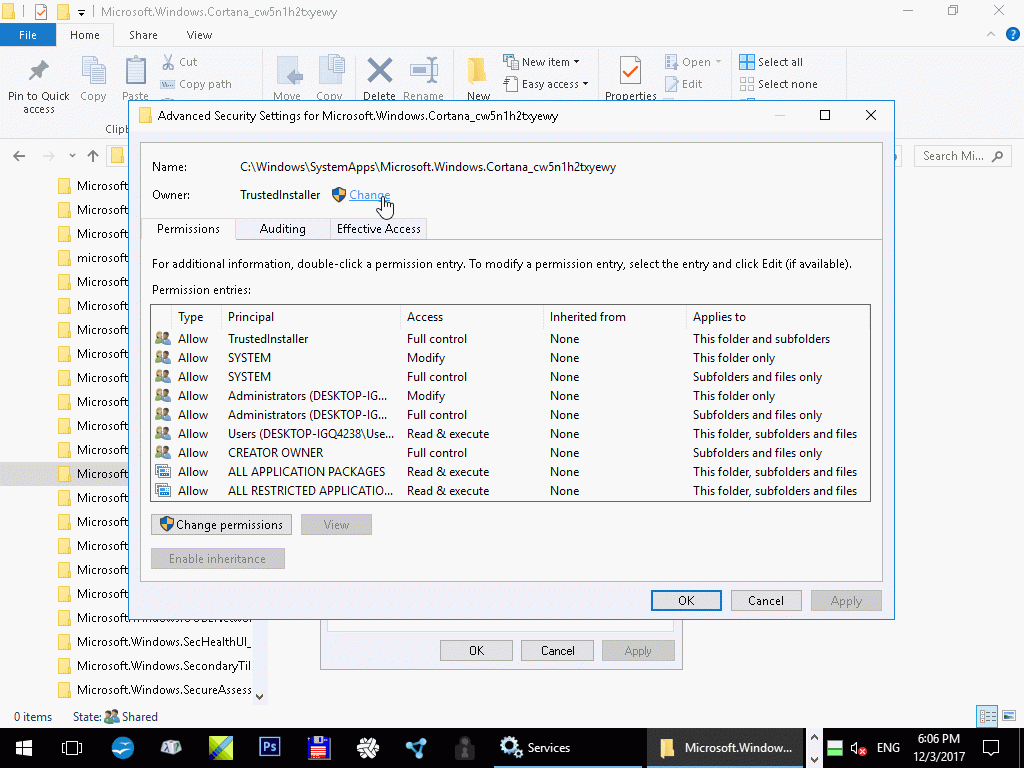The width and height of the screenshot is (1024, 768).
Task: Select CREATOR OWNER permission entry
Action: tap(510, 453)
